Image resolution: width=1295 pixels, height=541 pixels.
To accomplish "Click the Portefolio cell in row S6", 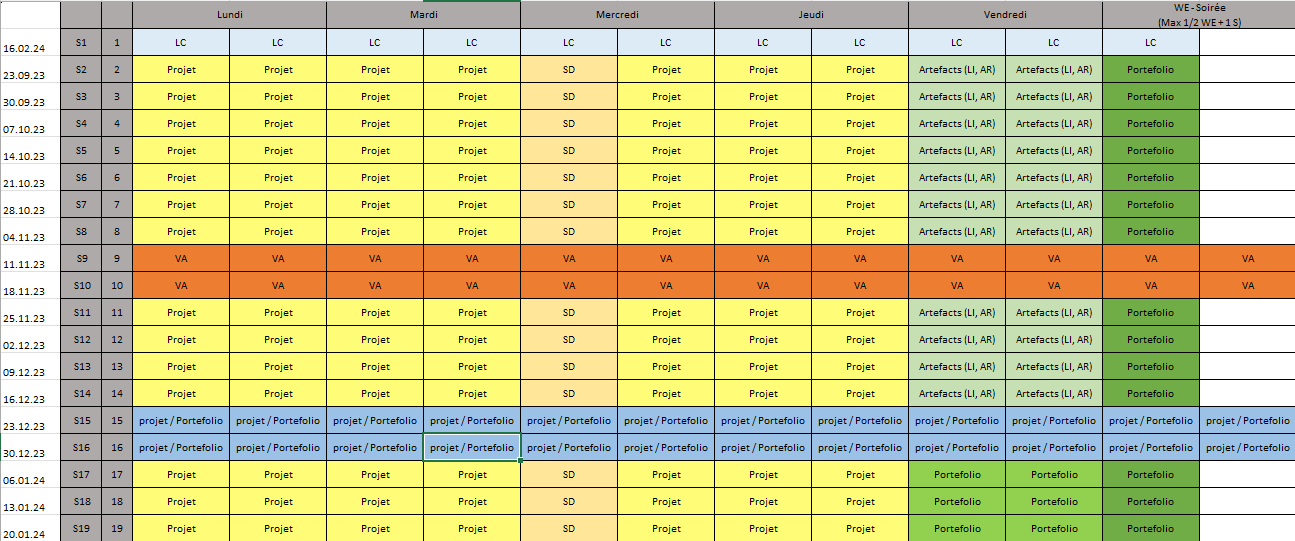I will [1150, 178].
